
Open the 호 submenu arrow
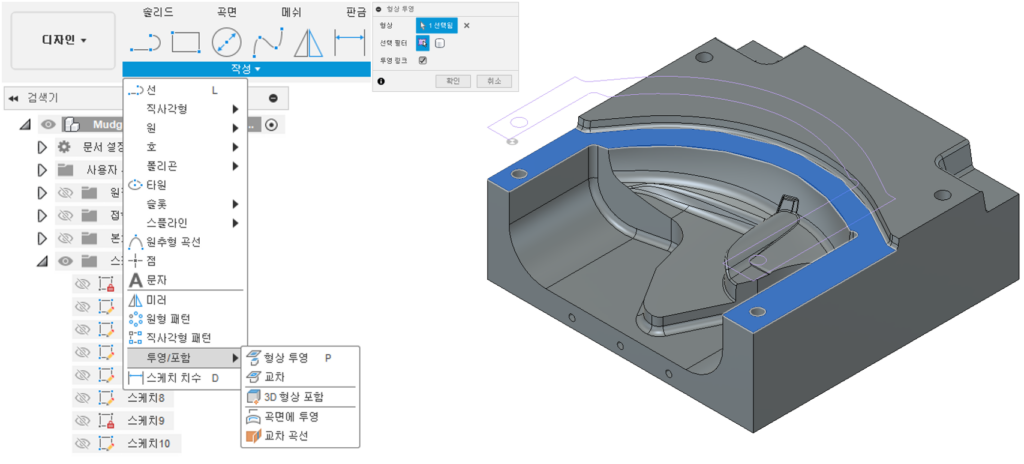[235, 147]
